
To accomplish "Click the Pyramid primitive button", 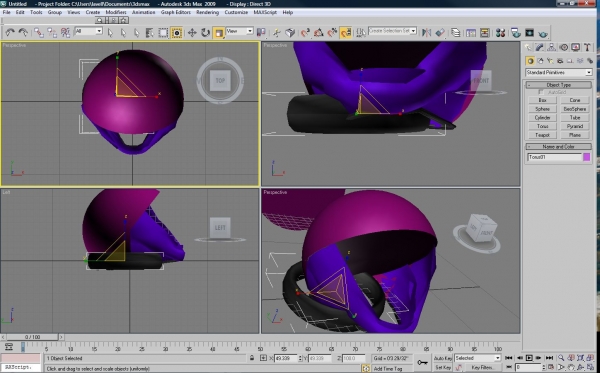I will (x=575, y=126).
